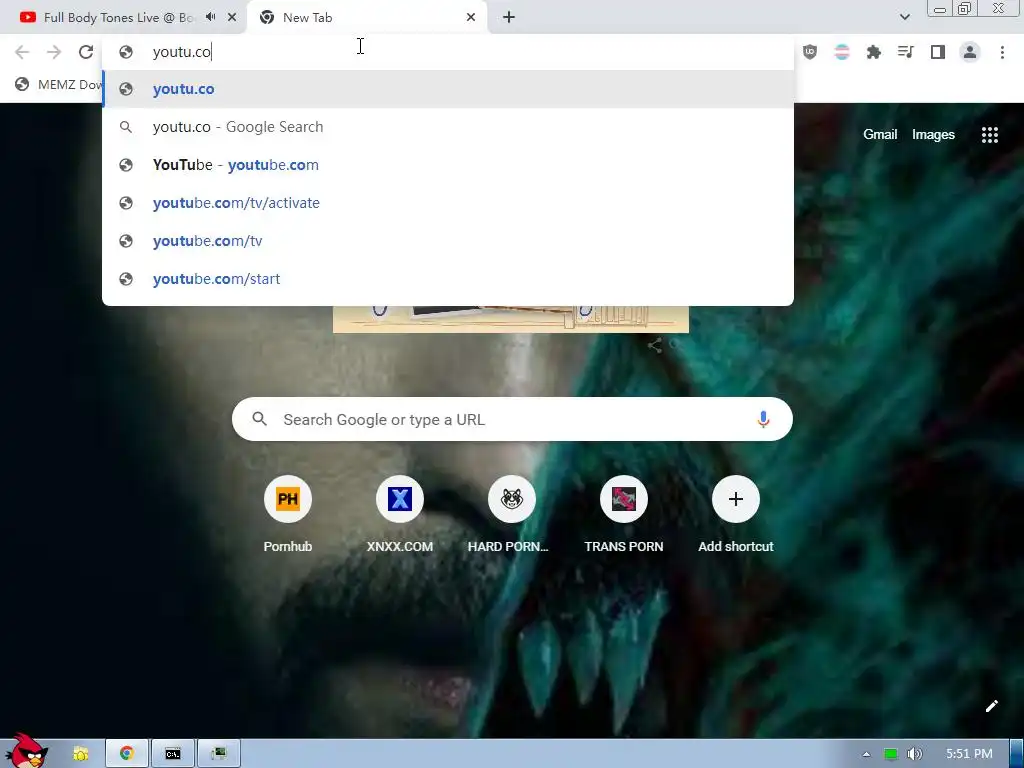Start voice search with microphone
The width and height of the screenshot is (1024, 768).
pos(763,419)
